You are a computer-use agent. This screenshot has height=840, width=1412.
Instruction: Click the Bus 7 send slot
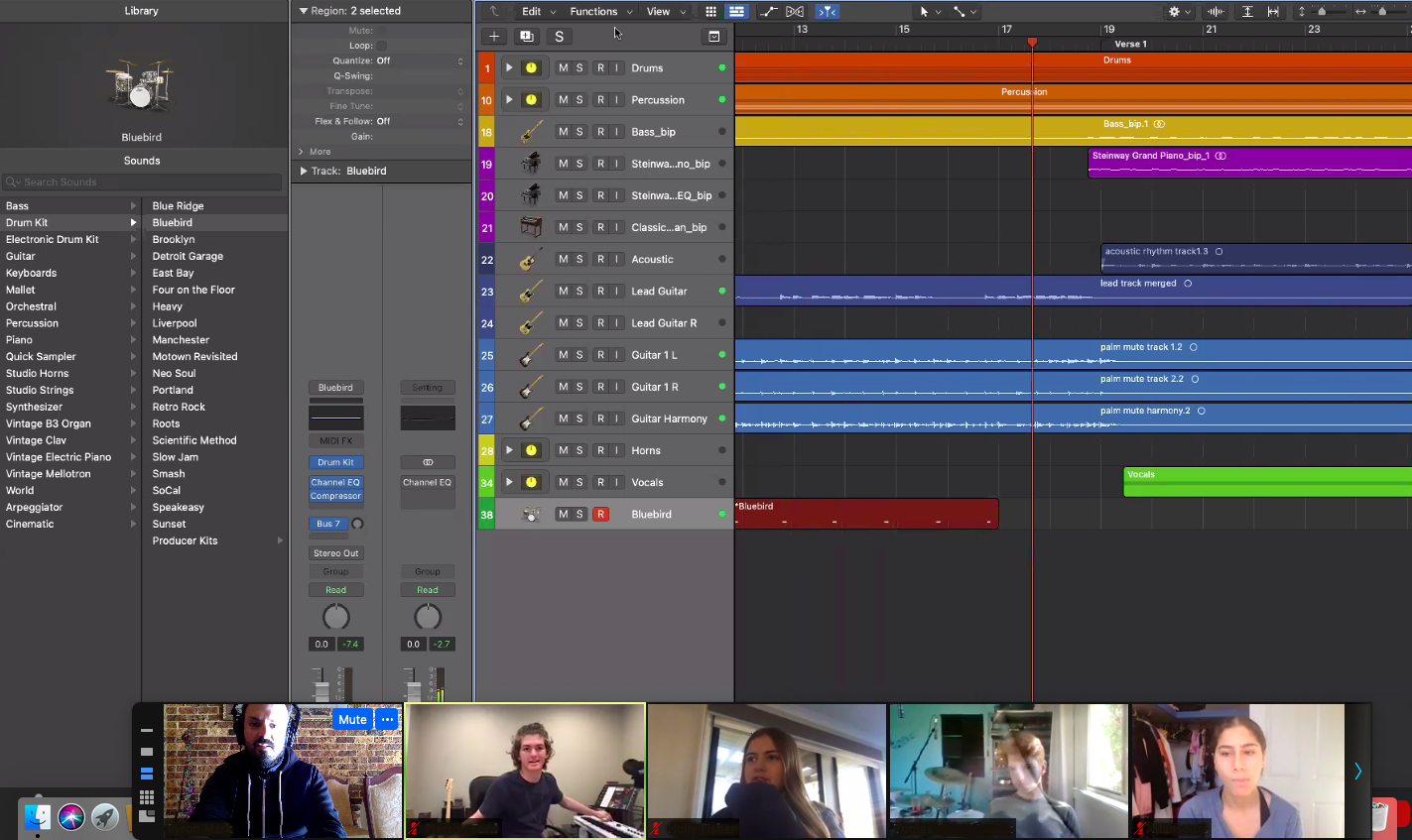328,524
